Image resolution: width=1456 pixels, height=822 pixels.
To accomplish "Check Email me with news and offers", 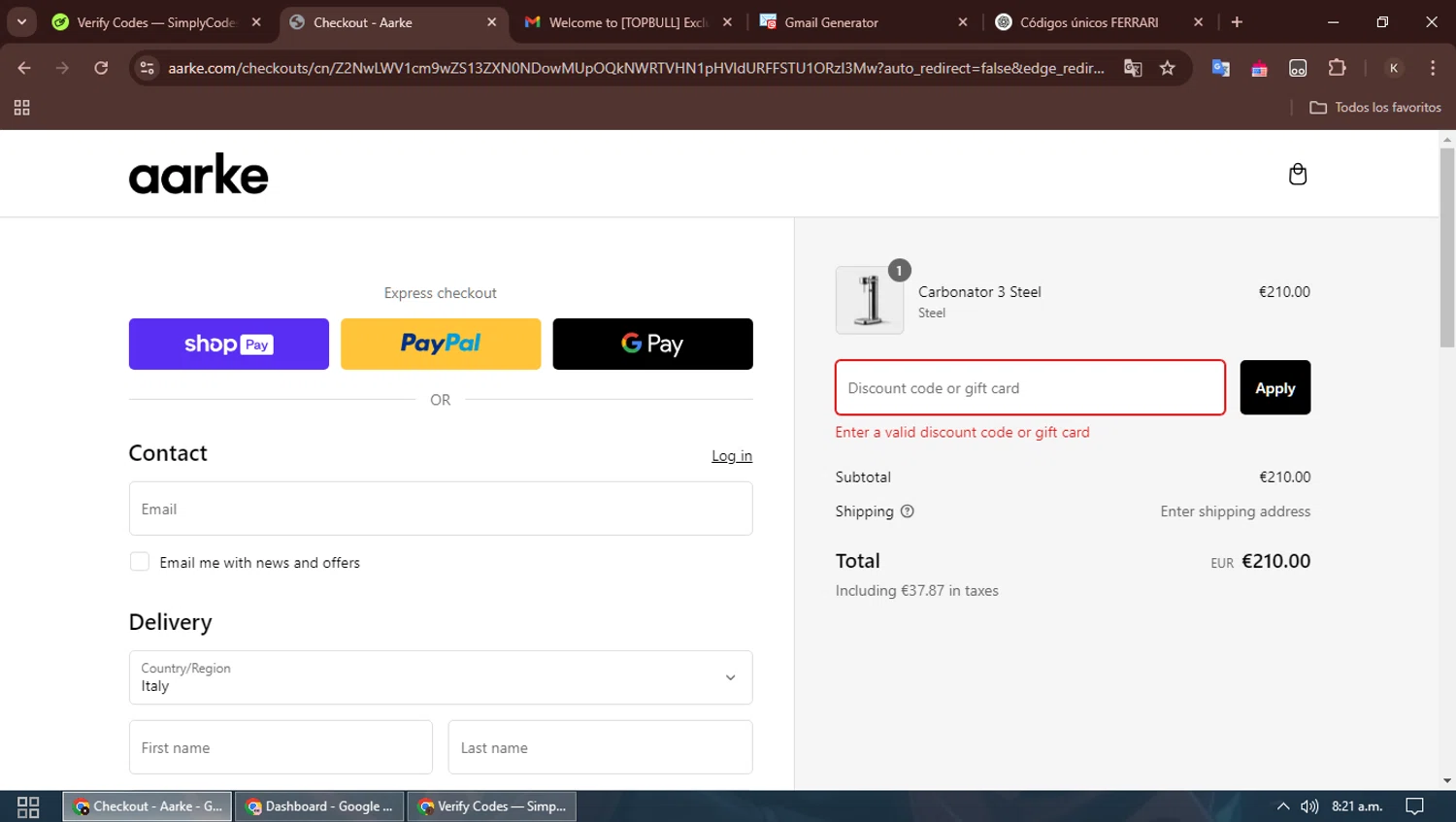I will tap(140, 562).
